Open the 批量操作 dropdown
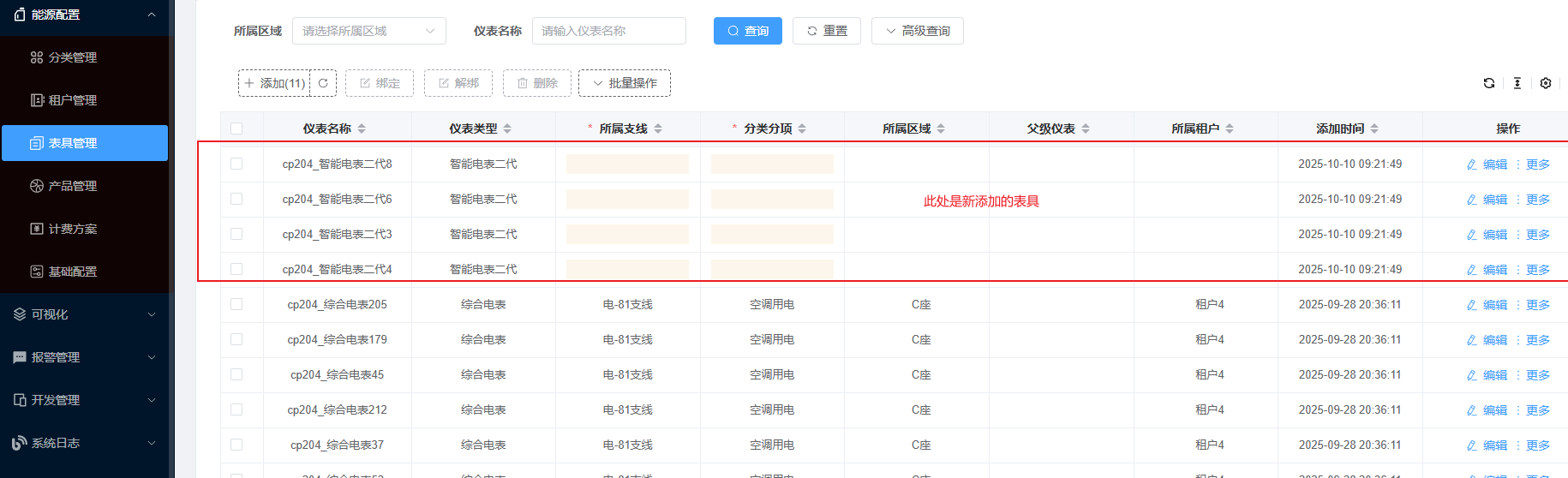The width and height of the screenshot is (1568, 478). [x=625, y=83]
